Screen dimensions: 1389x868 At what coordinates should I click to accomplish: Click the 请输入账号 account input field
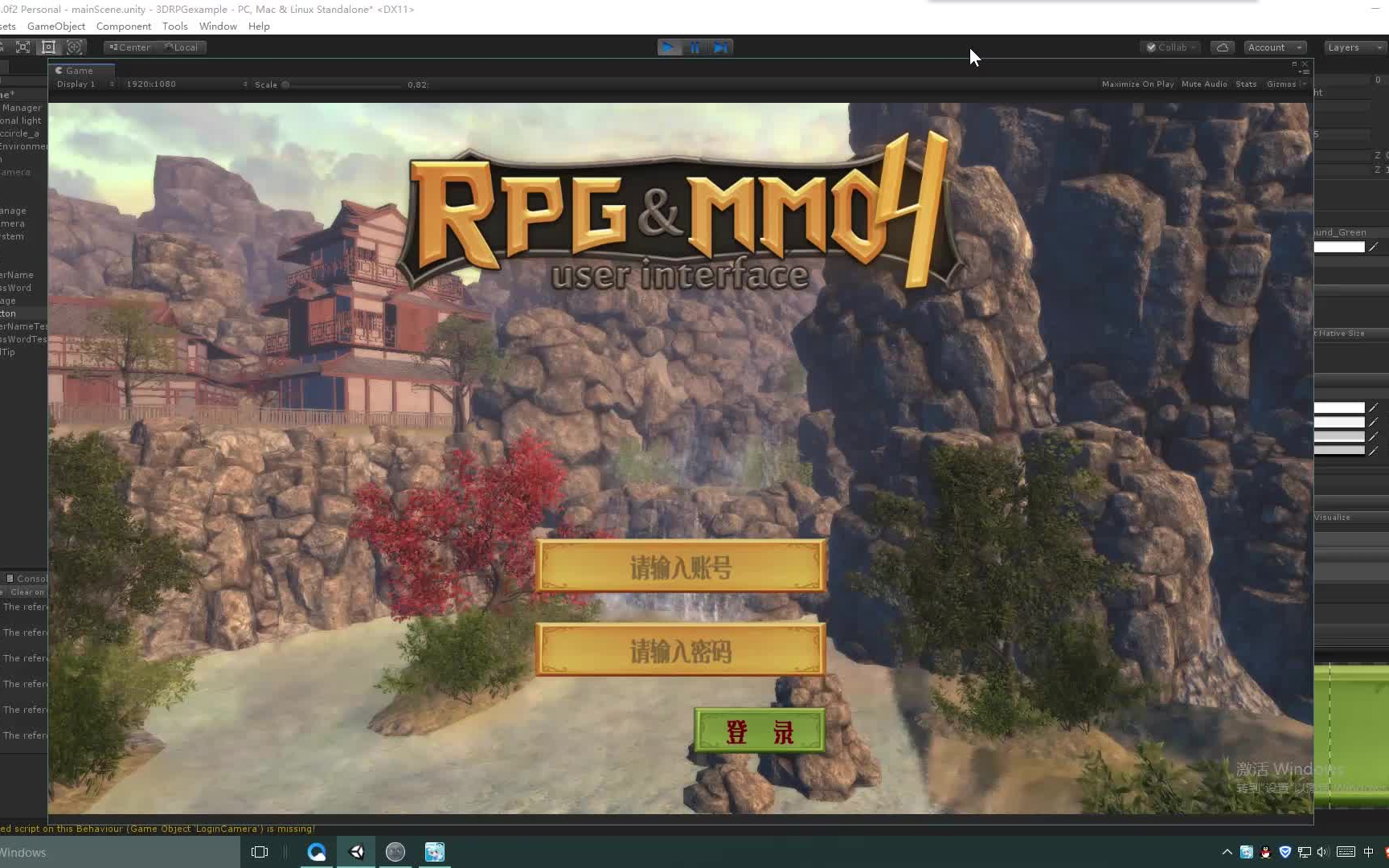point(681,567)
